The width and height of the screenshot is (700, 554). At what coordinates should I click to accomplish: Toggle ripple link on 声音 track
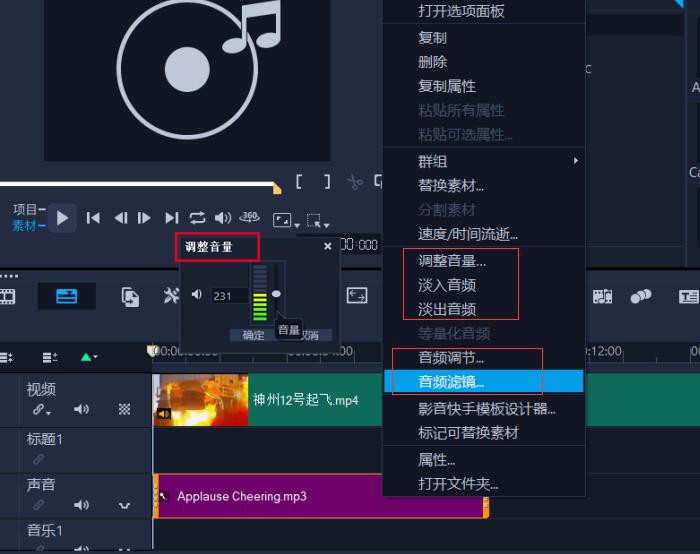pos(38,505)
